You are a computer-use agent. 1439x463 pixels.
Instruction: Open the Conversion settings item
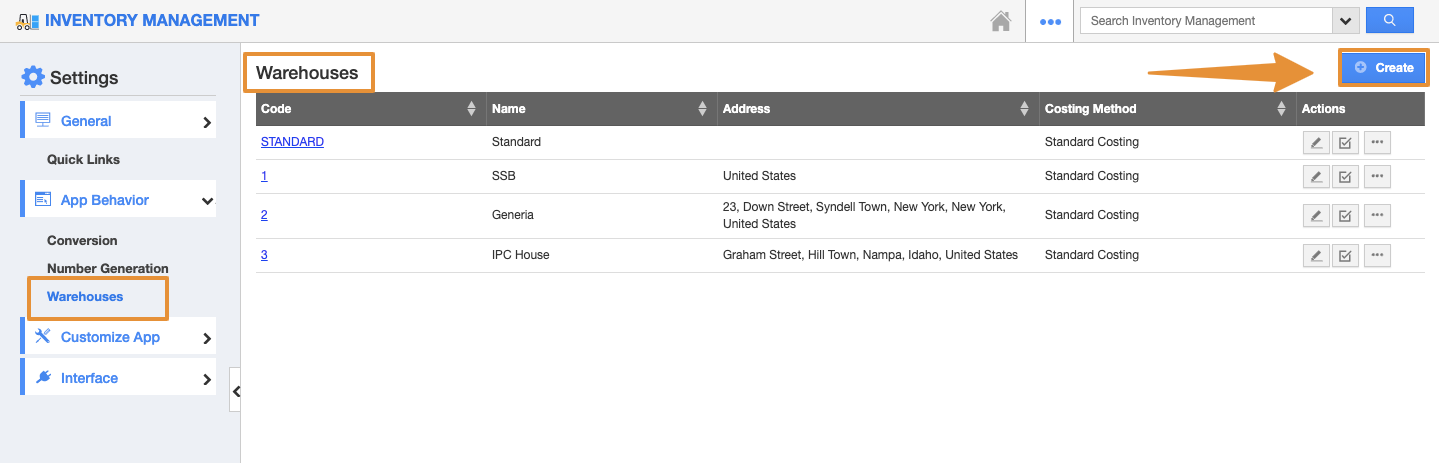point(82,241)
